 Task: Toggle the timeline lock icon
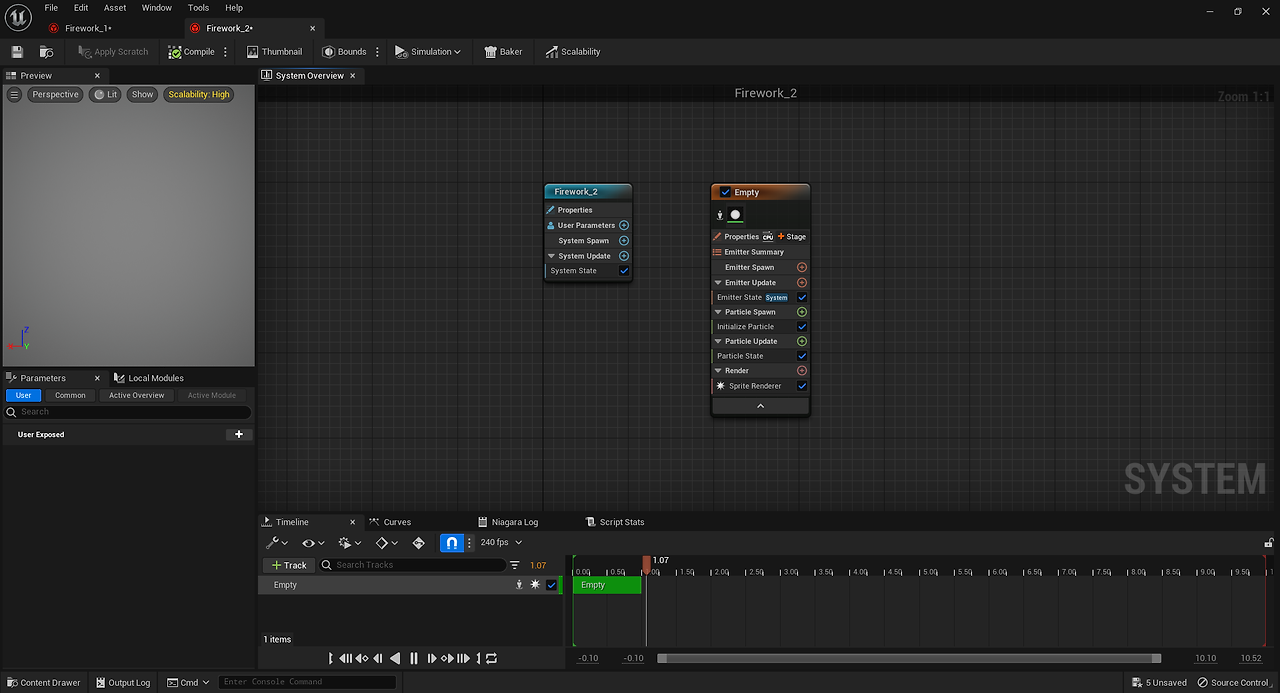1269,543
